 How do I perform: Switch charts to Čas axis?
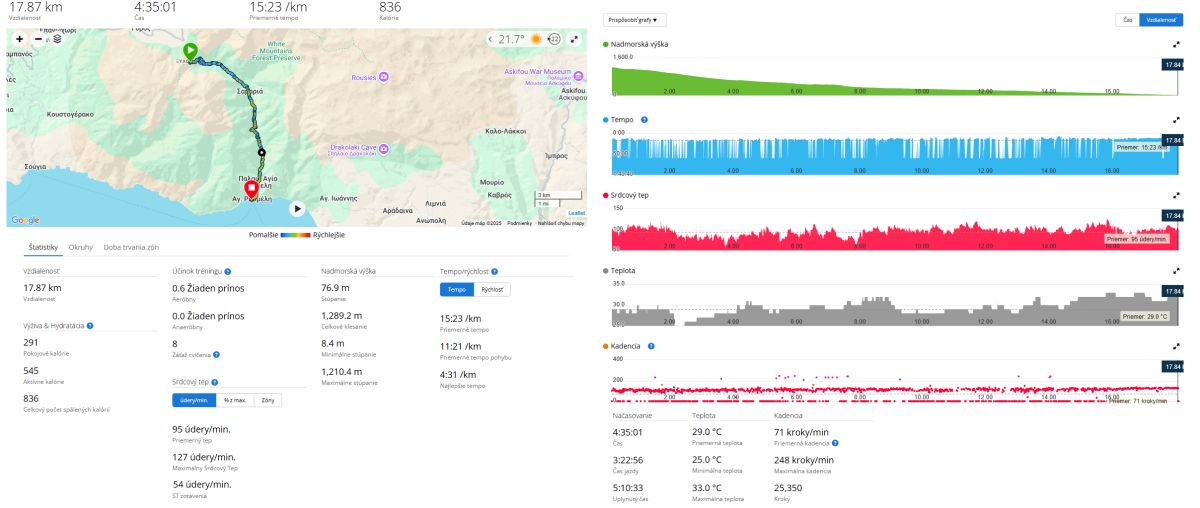[x=1128, y=19]
